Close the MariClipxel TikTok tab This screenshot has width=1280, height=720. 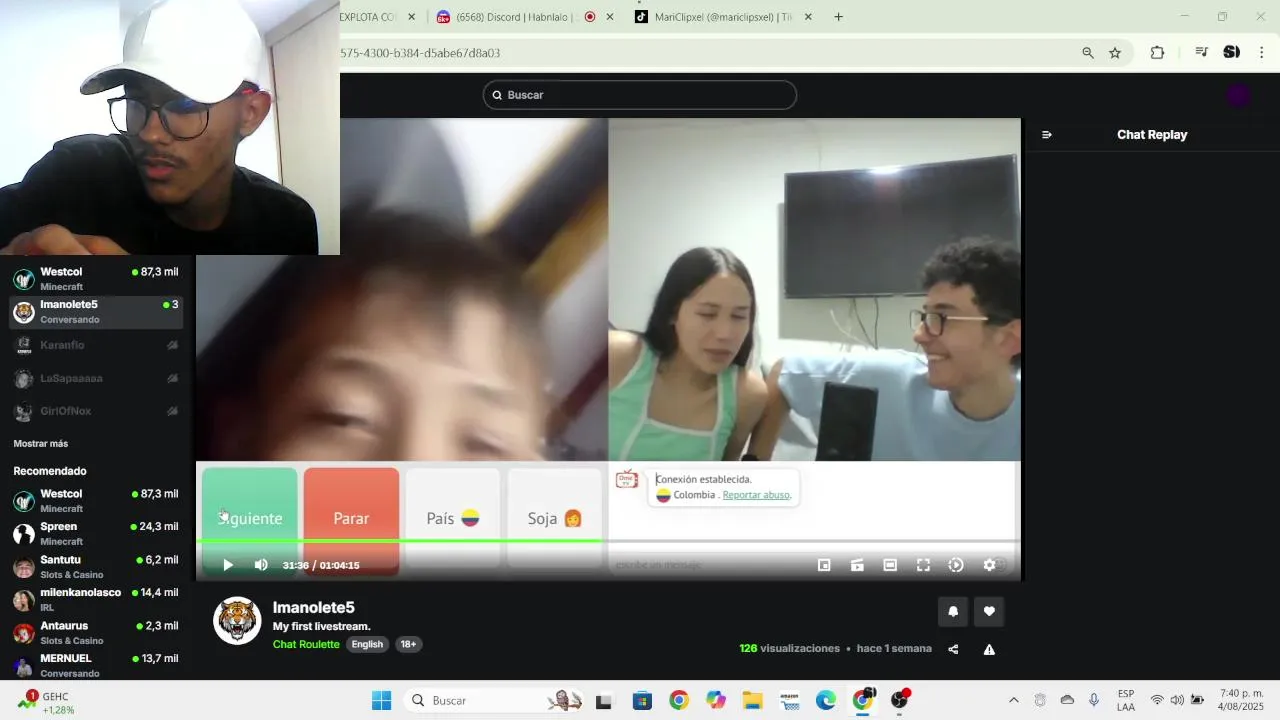click(x=808, y=17)
